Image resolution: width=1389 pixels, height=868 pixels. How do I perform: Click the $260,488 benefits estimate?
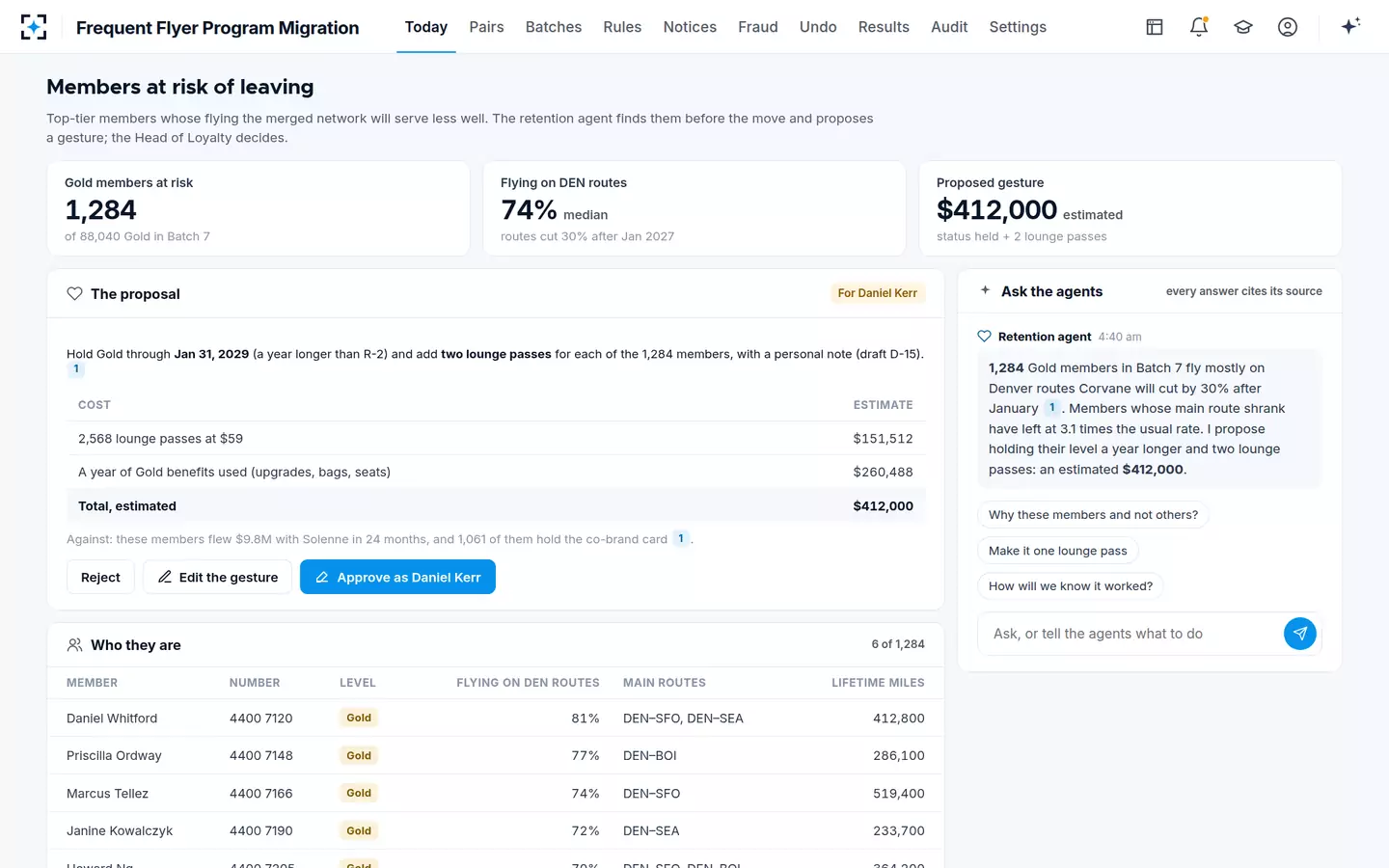tap(883, 473)
